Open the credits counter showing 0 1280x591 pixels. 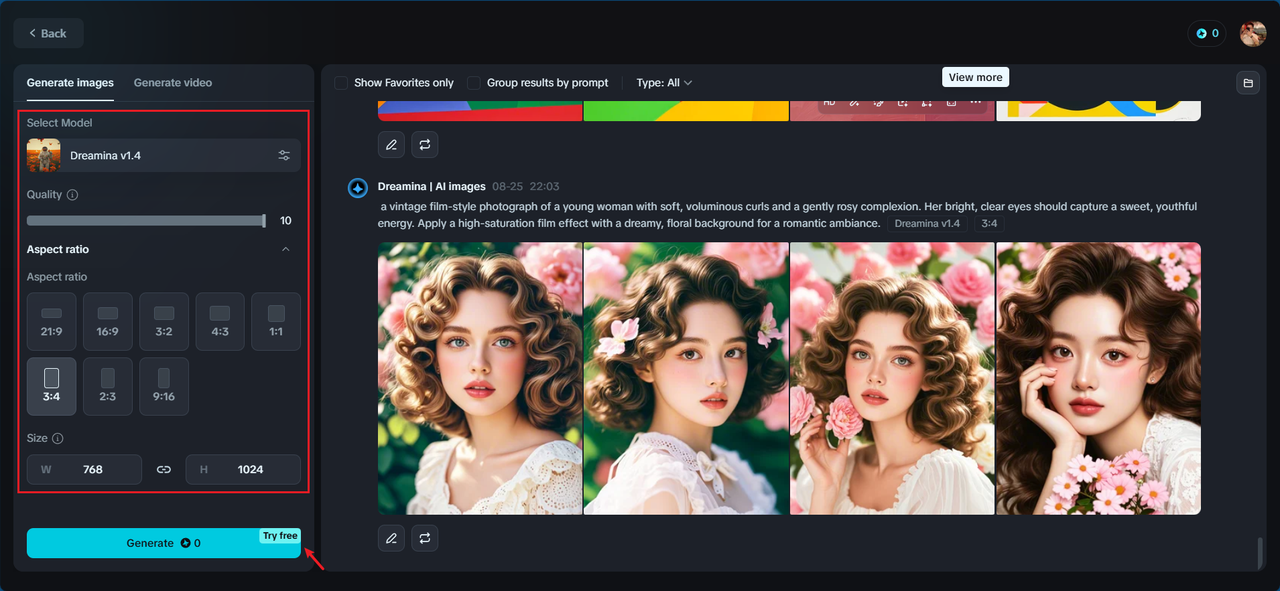coord(1208,33)
